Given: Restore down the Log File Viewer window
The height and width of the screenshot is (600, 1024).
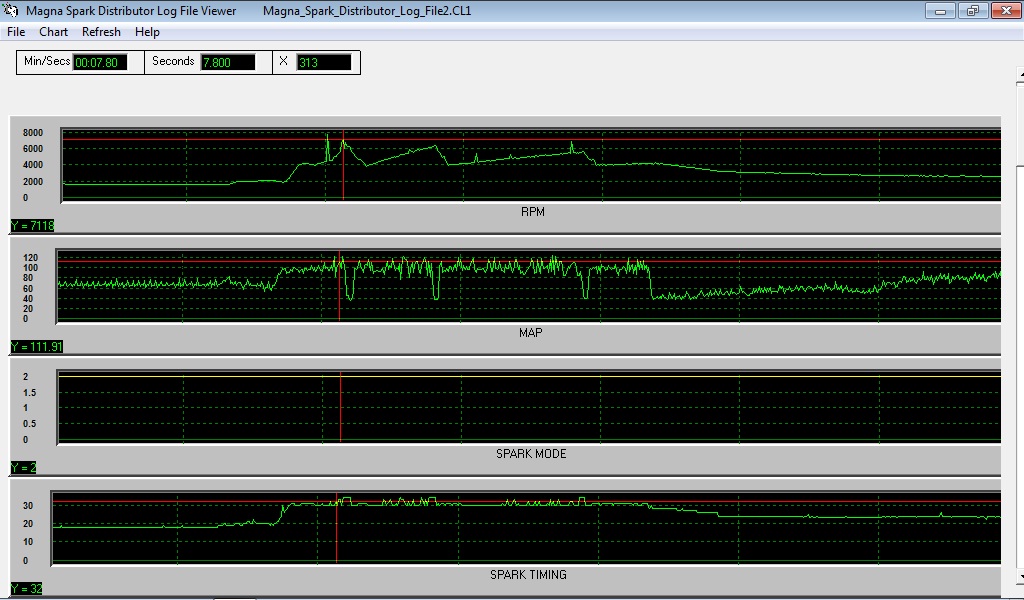Looking at the screenshot, I should (x=971, y=11).
